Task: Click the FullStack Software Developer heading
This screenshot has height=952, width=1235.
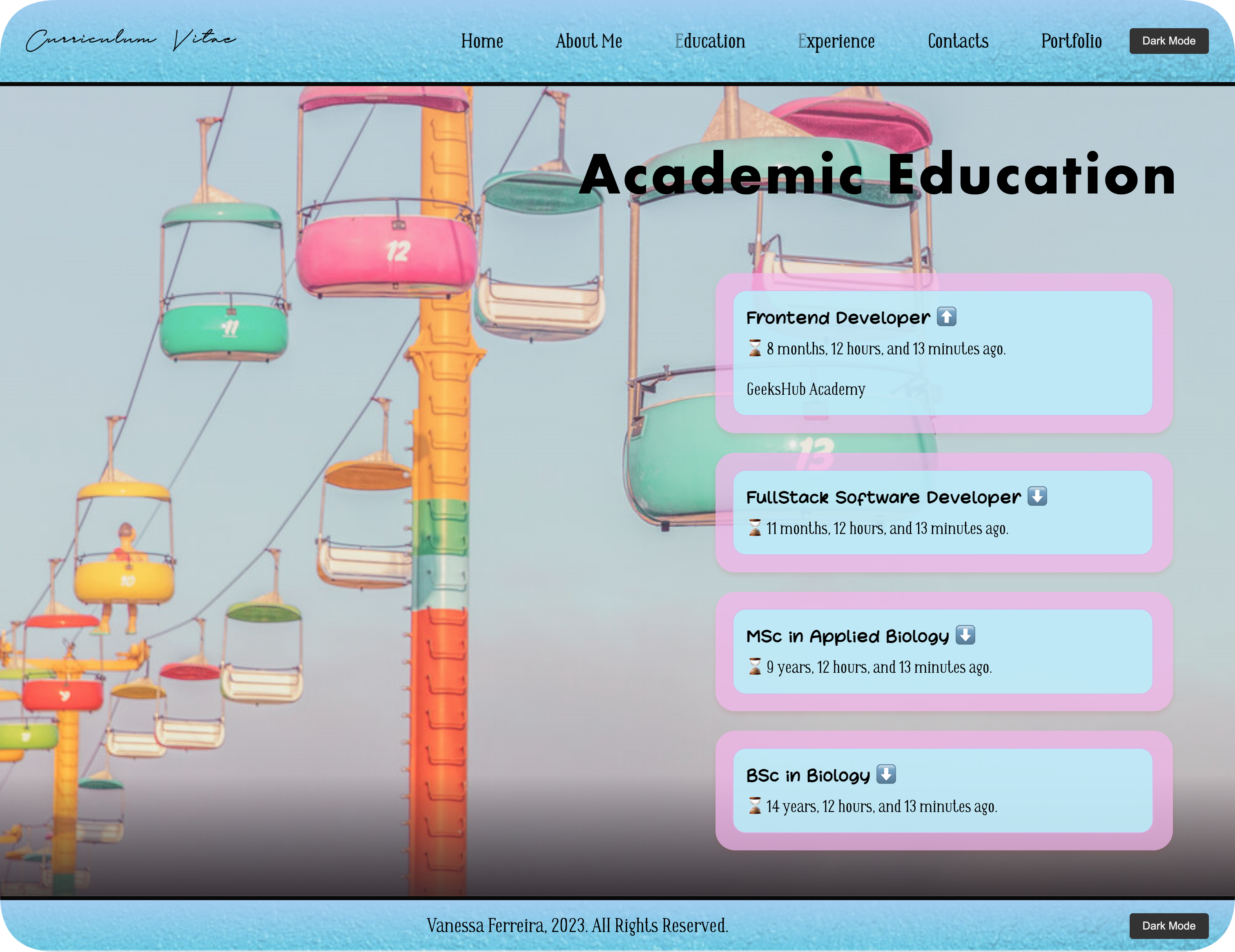Action: click(x=883, y=497)
